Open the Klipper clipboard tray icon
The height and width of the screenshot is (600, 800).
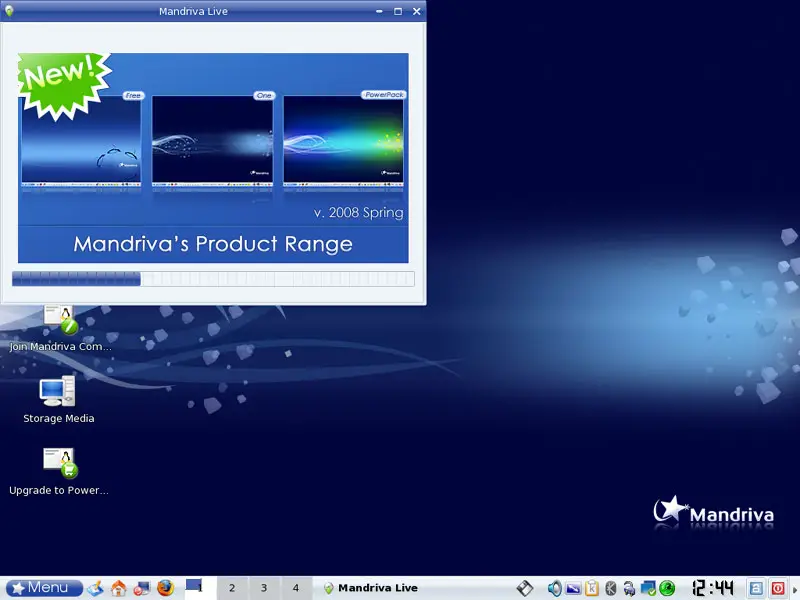[x=592, y=588]
